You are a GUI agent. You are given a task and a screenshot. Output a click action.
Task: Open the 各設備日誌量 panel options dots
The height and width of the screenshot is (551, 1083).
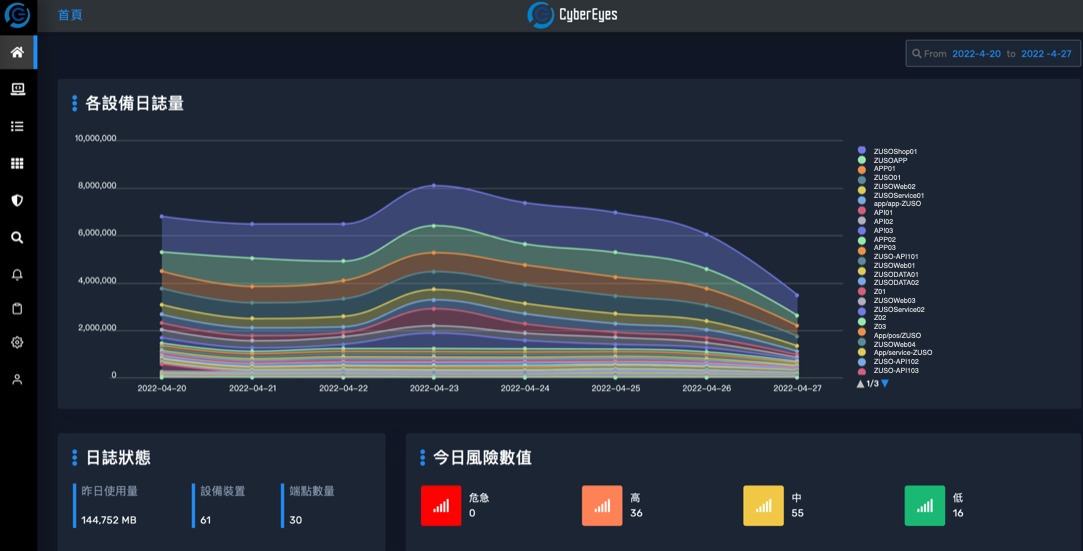pos(74,103)
